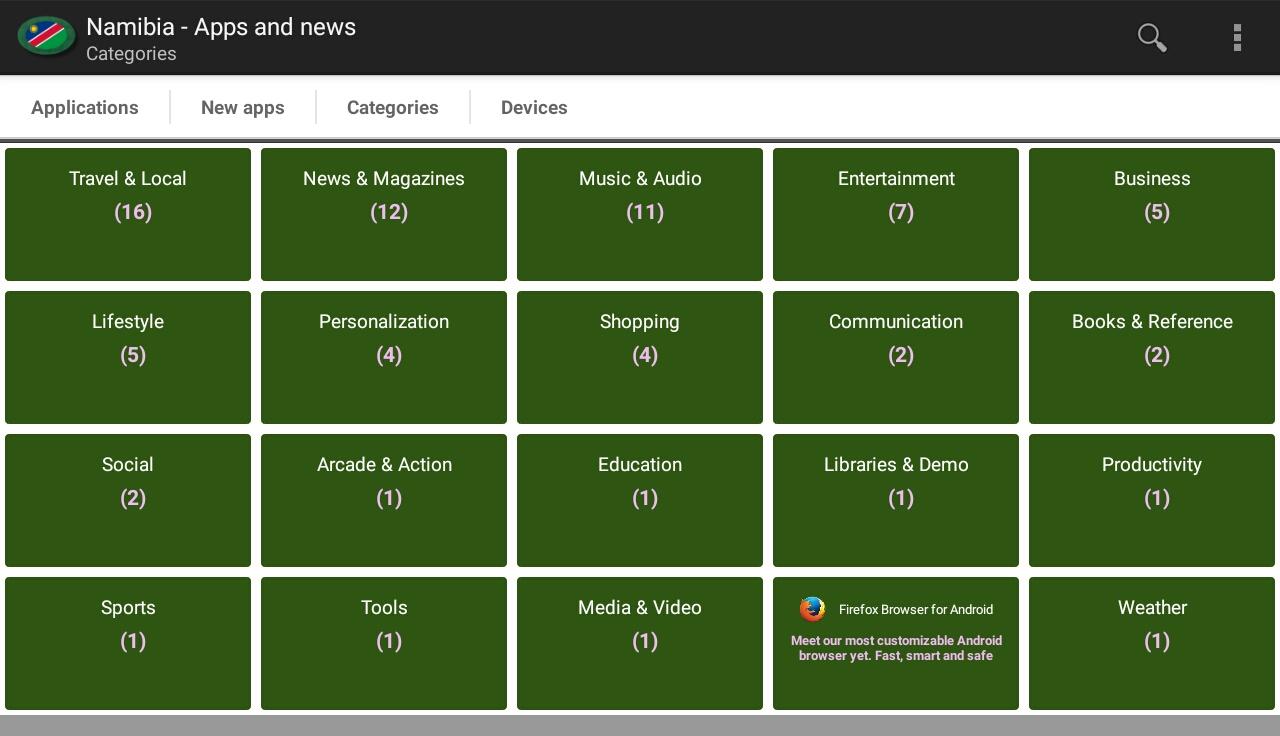1280x736 pixels.
Task: Browse the Sports category
Action: coord(128,643)
